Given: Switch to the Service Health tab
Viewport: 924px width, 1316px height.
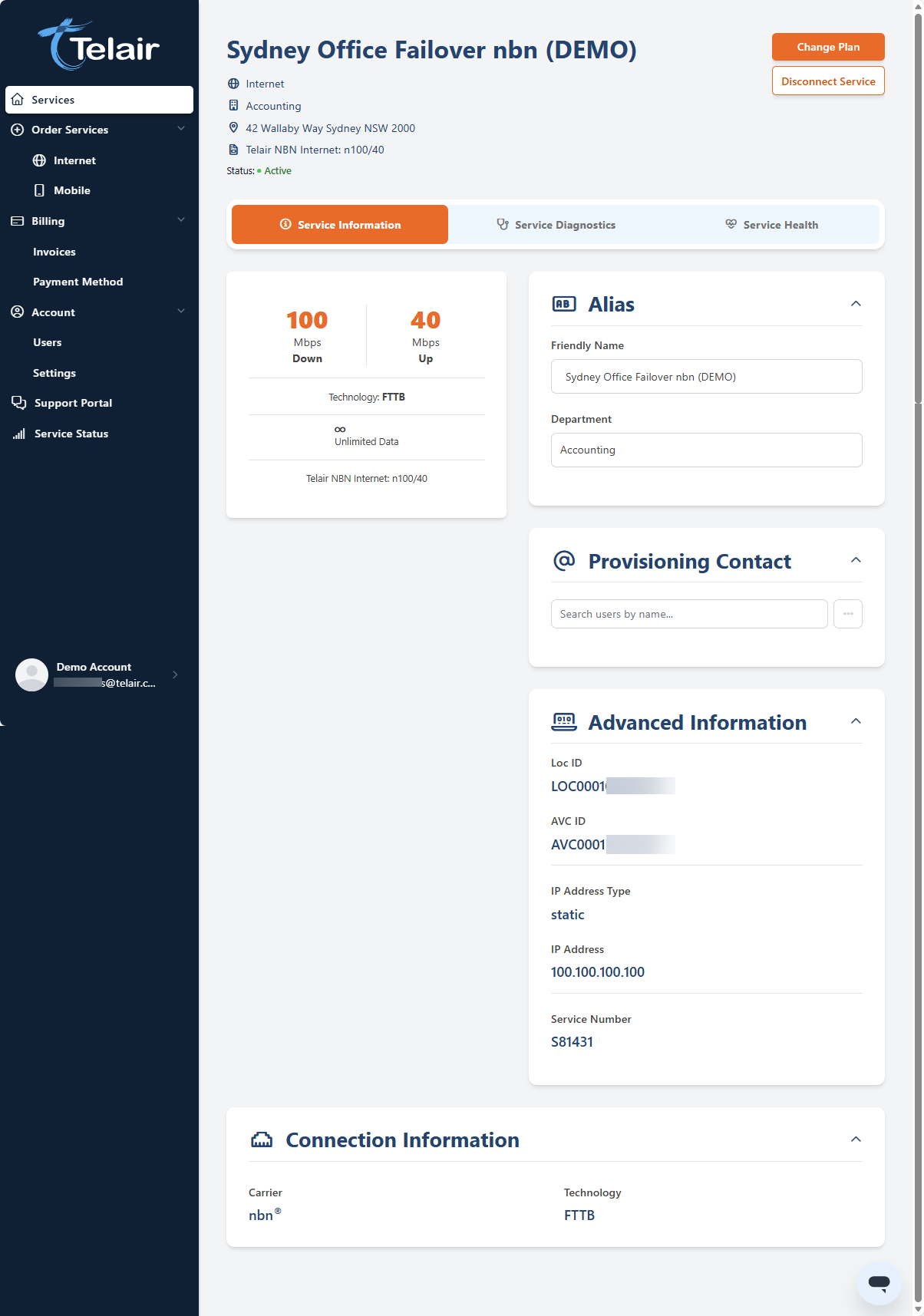Looking at the screenshot, I should [x=771, y=225].
